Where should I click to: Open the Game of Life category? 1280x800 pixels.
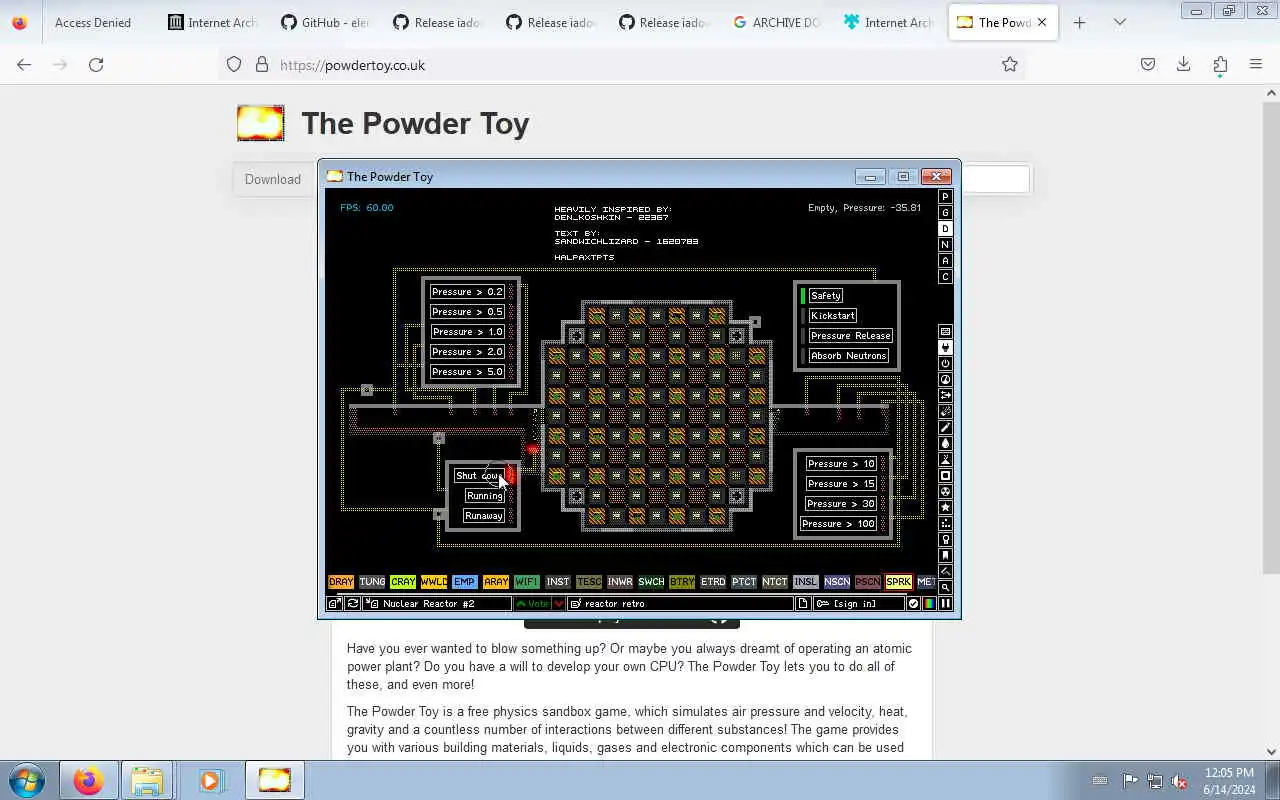pyautogui.click(x=945, y=524)
